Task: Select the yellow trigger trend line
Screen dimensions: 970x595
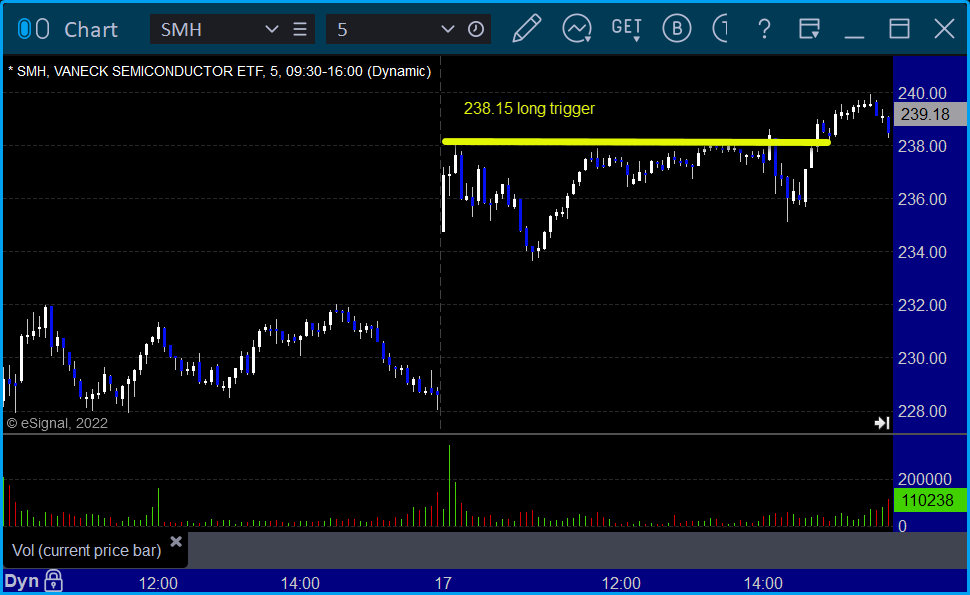Action: [x=636, y=142]
